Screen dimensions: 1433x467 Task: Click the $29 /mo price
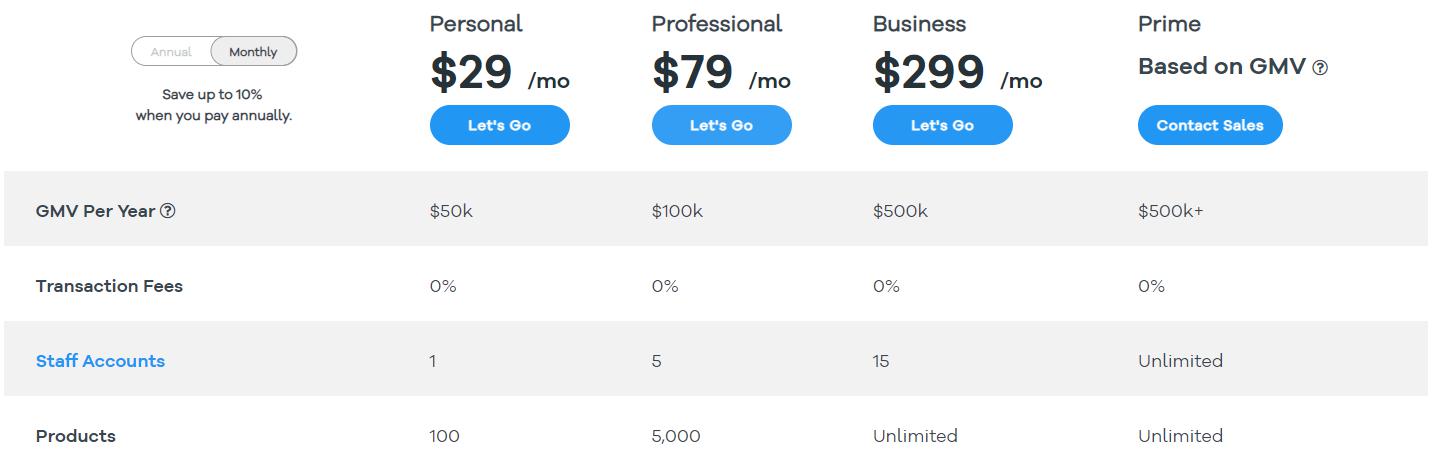click(x=500, y=73)
